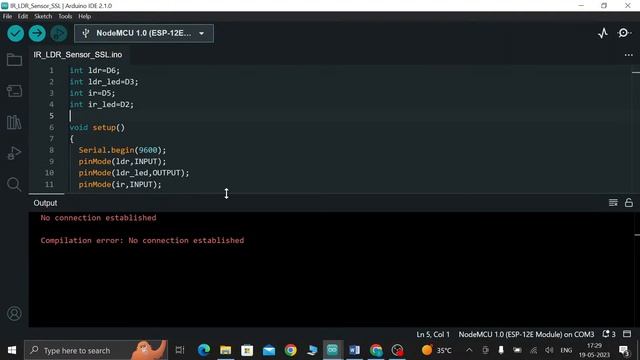Click line number 8 in gutter
Image resolution: width=640 pixels, height=360 pixels.
pos(51,150)
